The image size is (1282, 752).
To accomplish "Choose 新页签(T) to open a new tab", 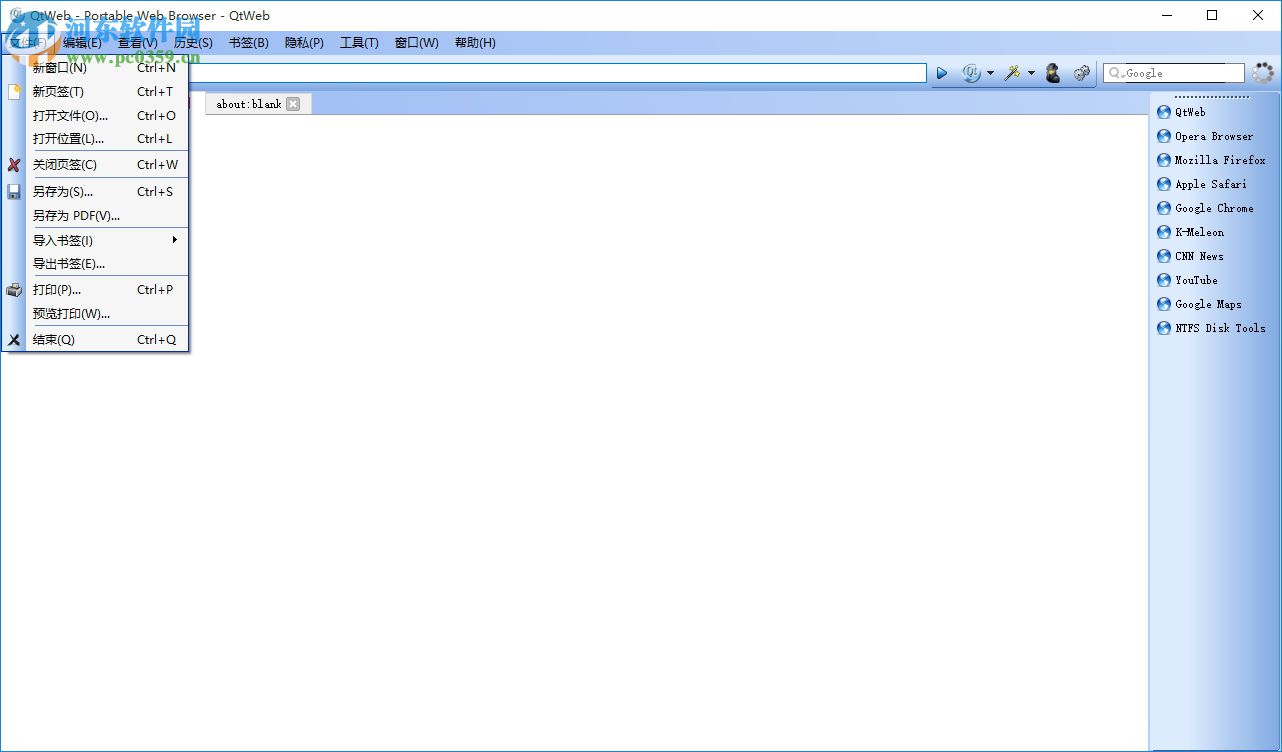I will click(107, 92).
